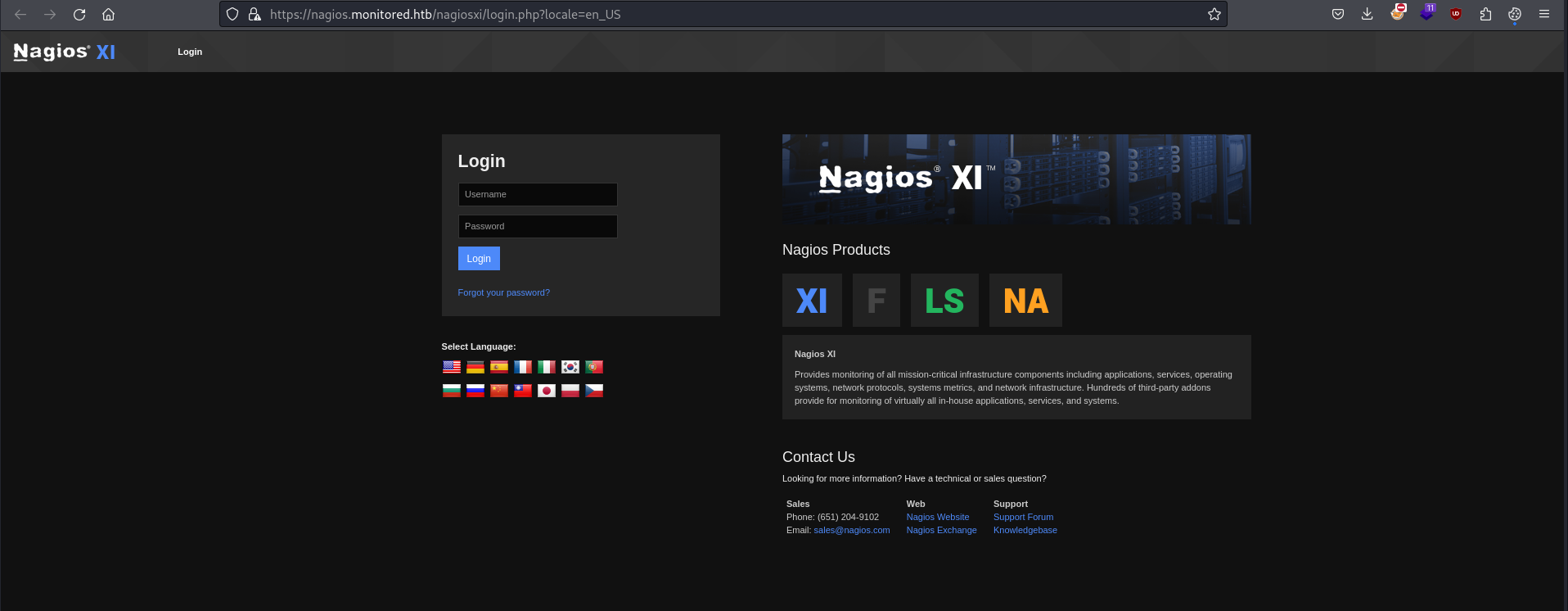Save page to Pocket

click(1338, 14)
